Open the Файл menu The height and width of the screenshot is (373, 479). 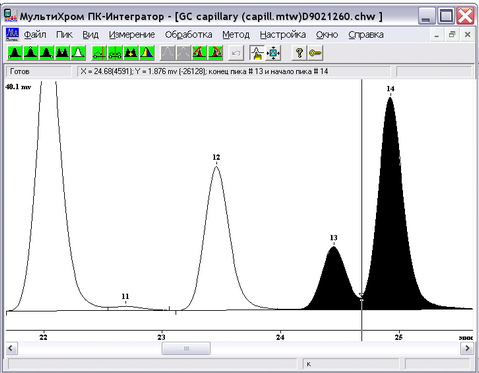(x=35, y=35)
